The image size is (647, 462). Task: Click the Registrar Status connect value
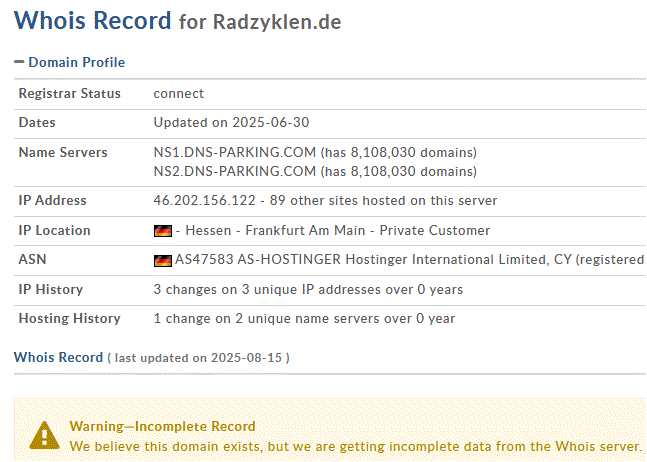tap(178, 94)
